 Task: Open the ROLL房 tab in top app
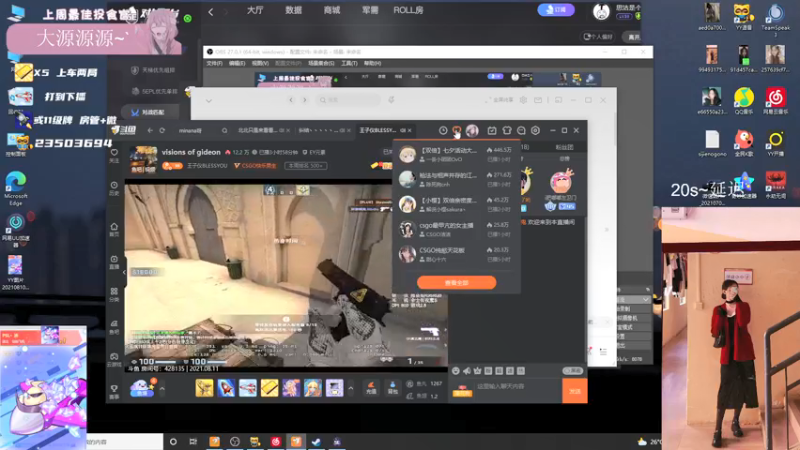click(408, 10)
